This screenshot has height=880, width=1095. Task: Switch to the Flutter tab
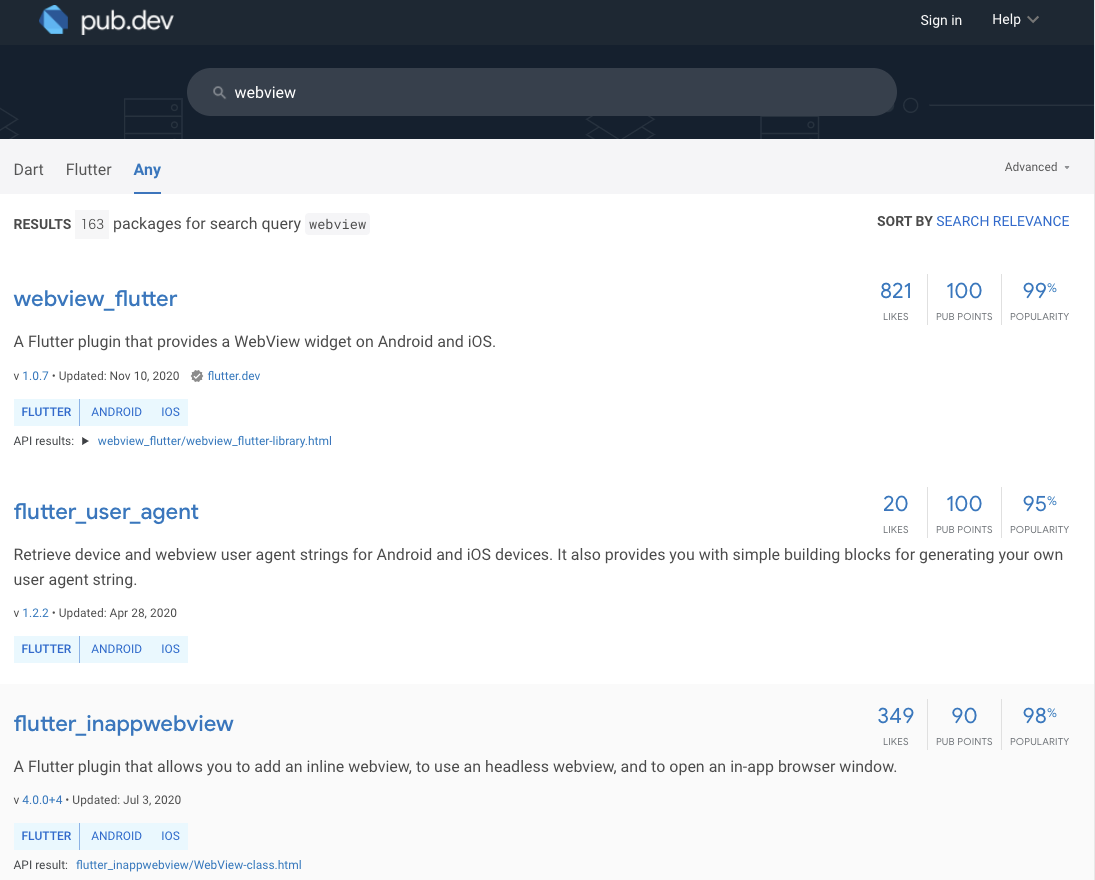tap(89, 170)
